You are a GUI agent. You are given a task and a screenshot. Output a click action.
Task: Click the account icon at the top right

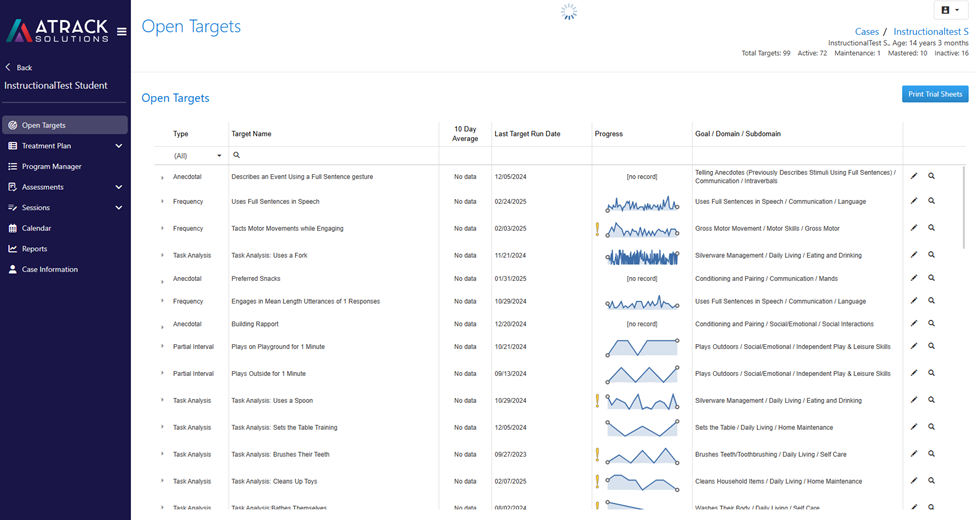click(x=951, y=10)
